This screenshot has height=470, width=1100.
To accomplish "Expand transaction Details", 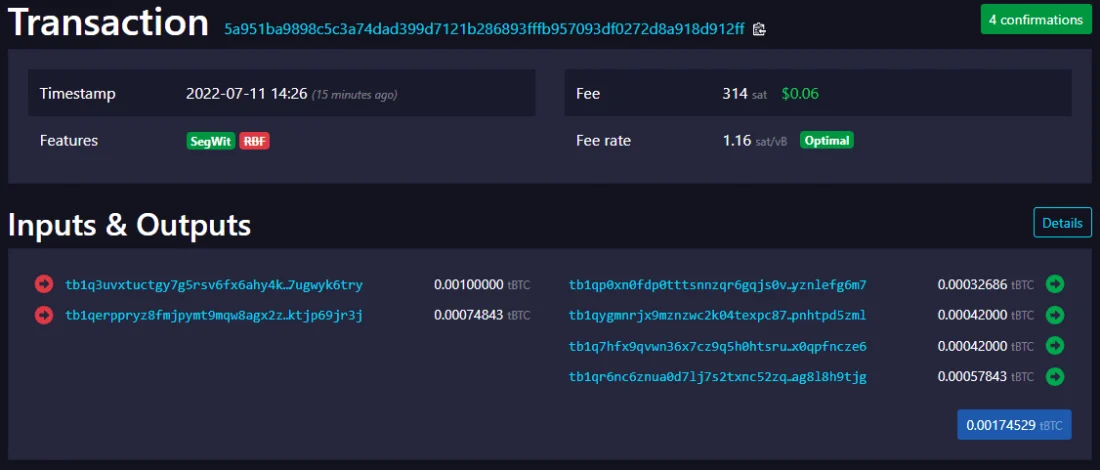I will pos(1062,223).
